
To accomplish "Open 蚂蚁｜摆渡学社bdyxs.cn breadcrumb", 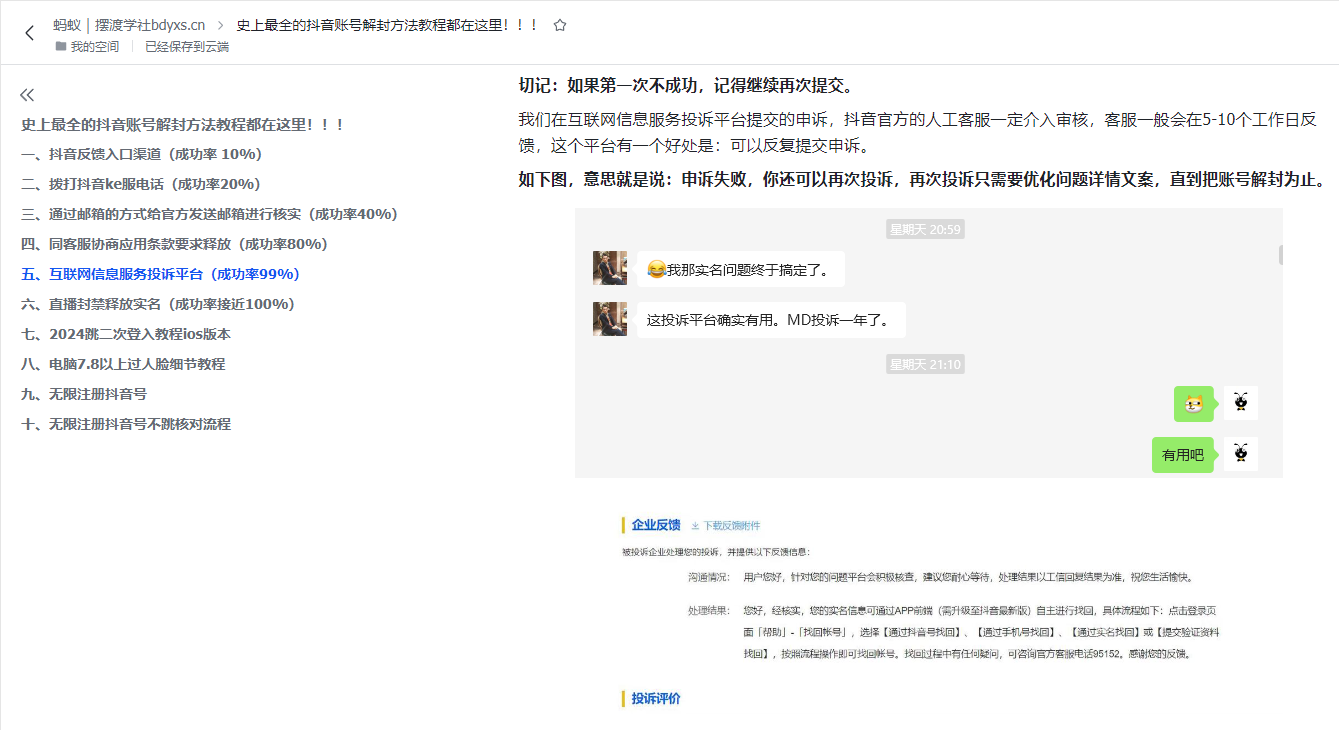I will click(130, 25).
